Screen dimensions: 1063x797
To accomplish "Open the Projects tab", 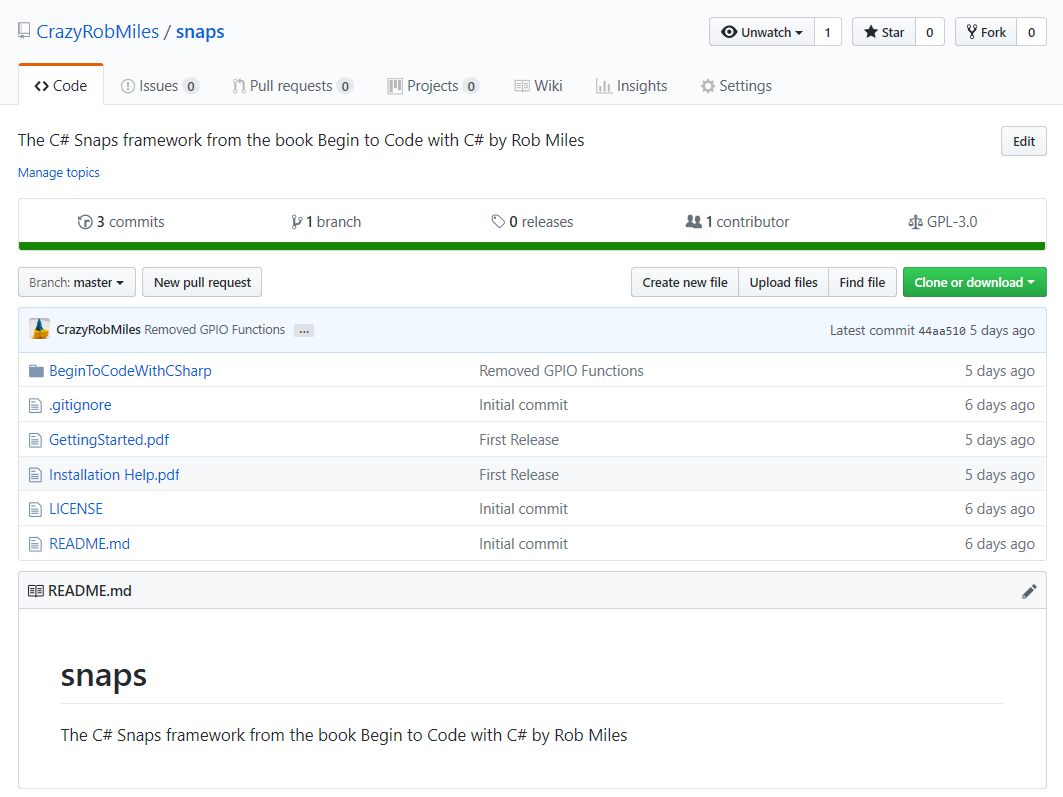I will click(x=433, y=86).
